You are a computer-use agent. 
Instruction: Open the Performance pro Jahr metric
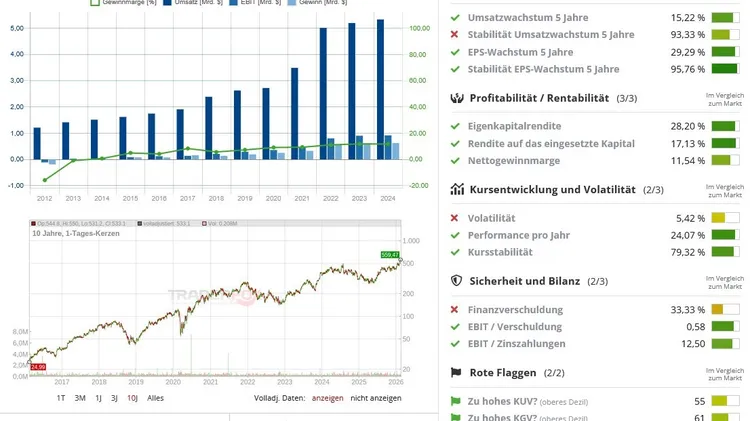click(517, 235)
